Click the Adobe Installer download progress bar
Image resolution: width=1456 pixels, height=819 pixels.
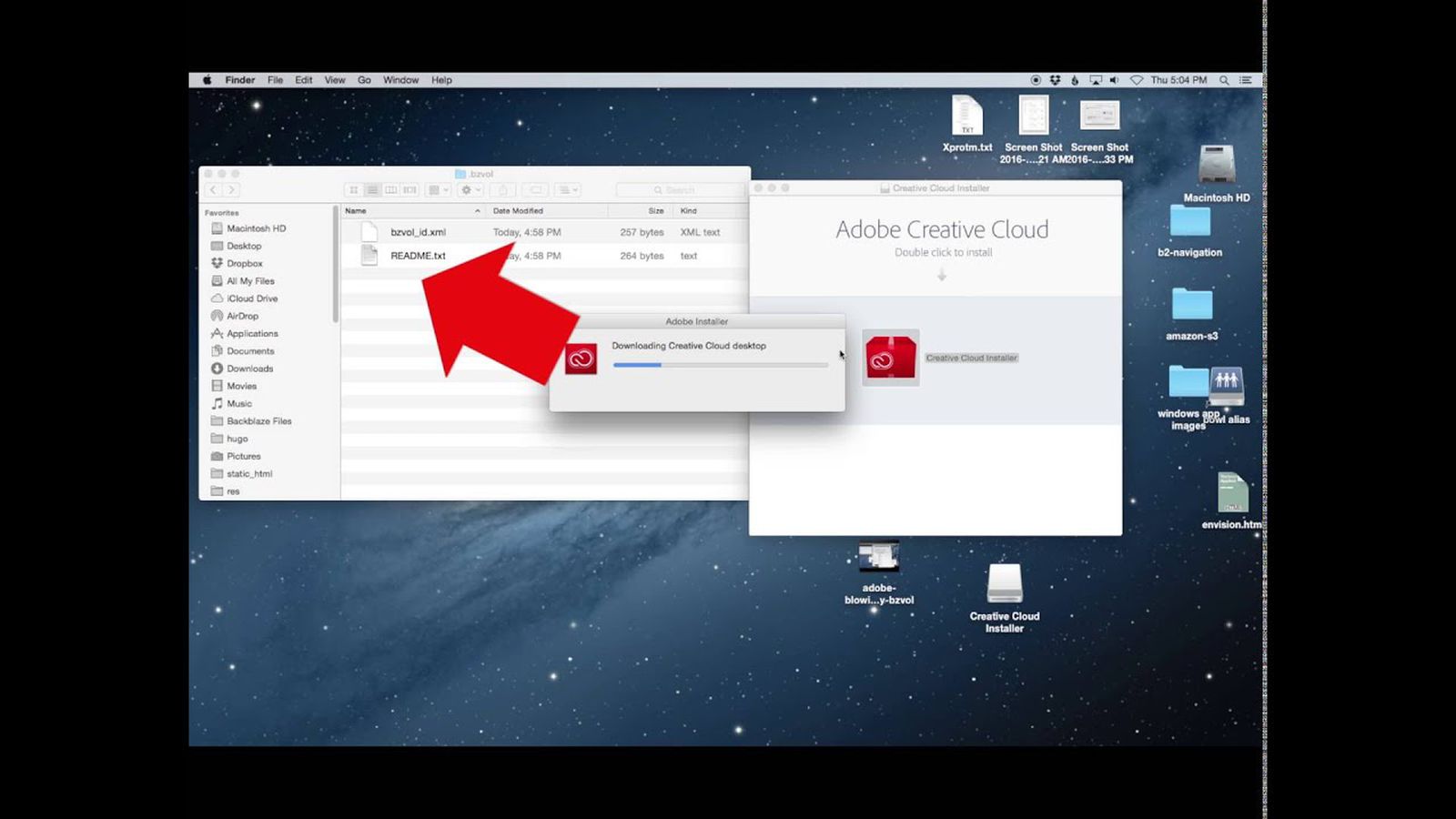[720, 365]
